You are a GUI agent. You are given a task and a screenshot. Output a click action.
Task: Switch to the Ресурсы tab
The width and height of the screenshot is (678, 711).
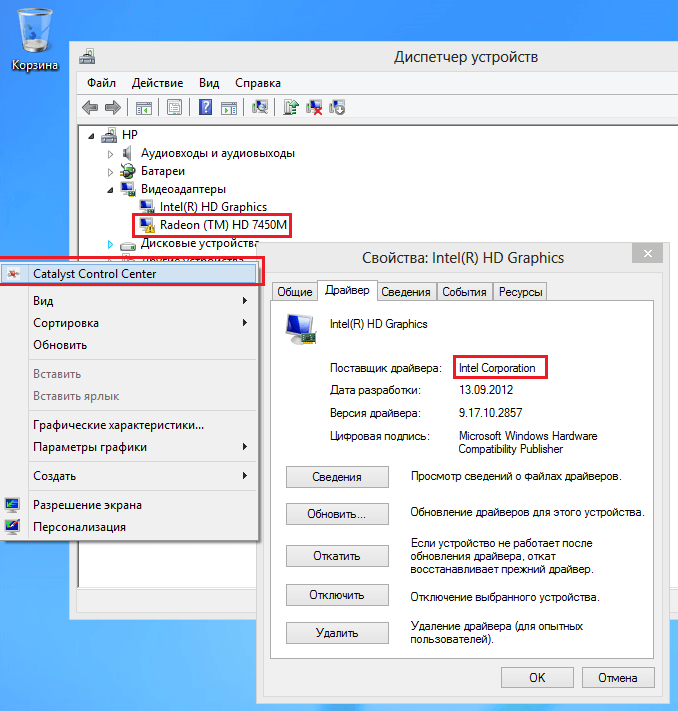pyautogui.click(x=520, y=292)
